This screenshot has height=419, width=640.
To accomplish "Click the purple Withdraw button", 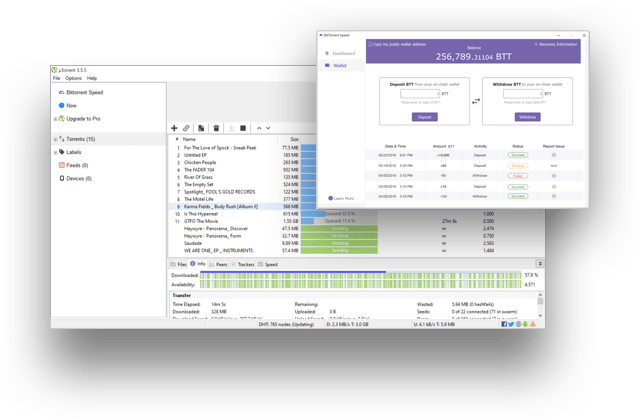I will (527, 117).
